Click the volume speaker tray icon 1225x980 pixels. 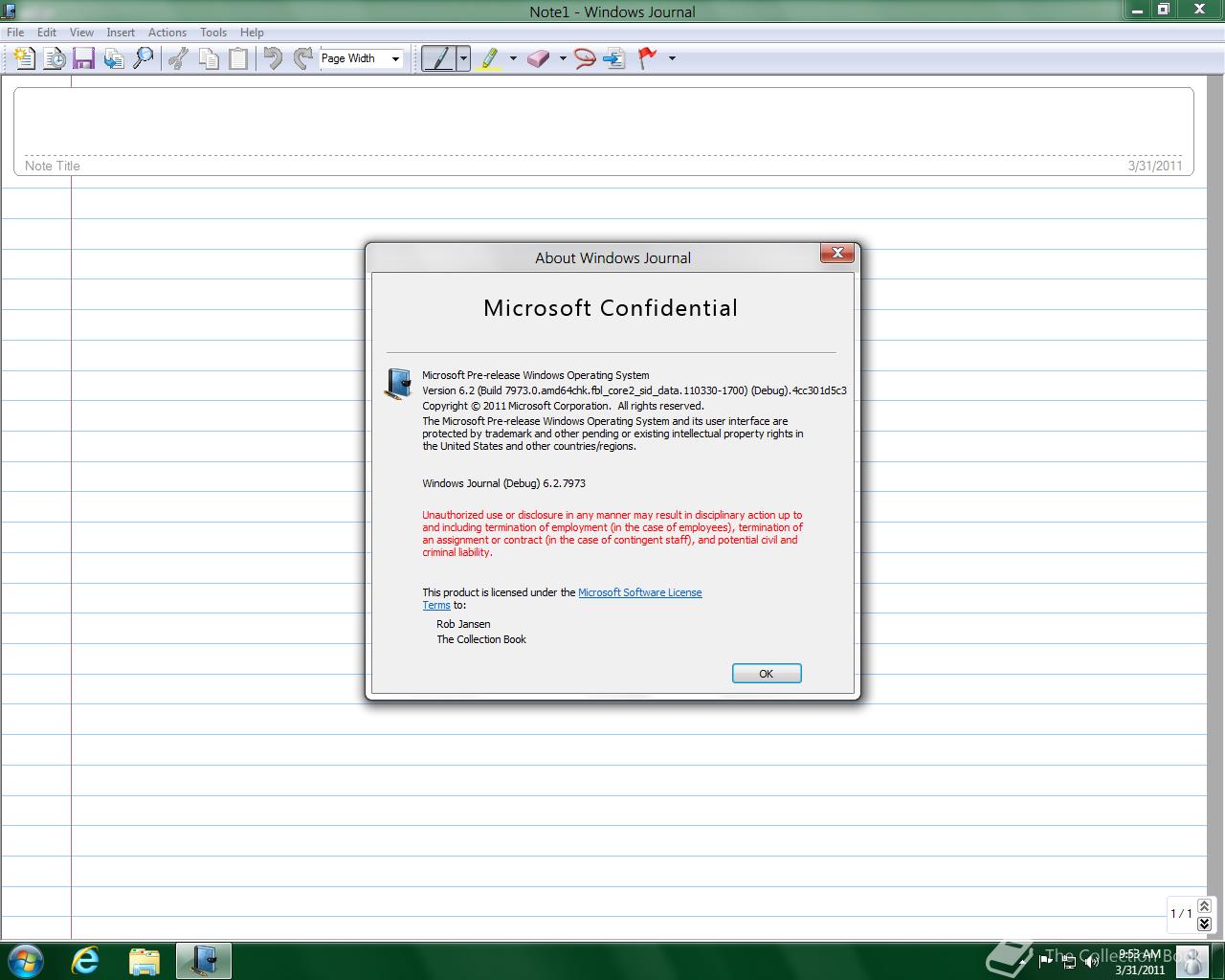pos(1093,962)
